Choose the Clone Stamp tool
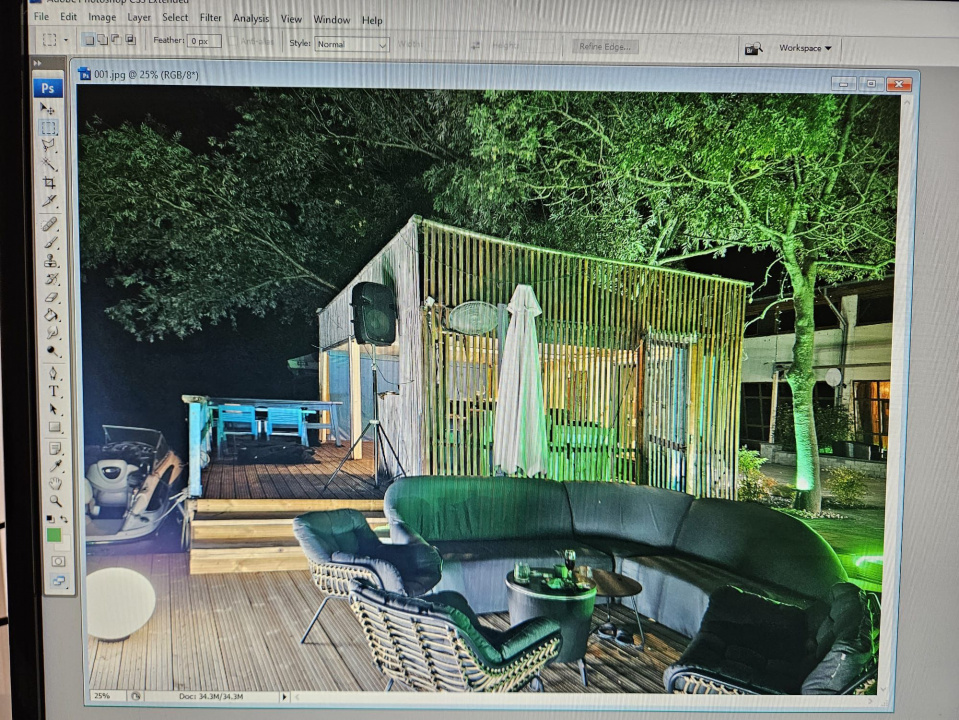 50,260
